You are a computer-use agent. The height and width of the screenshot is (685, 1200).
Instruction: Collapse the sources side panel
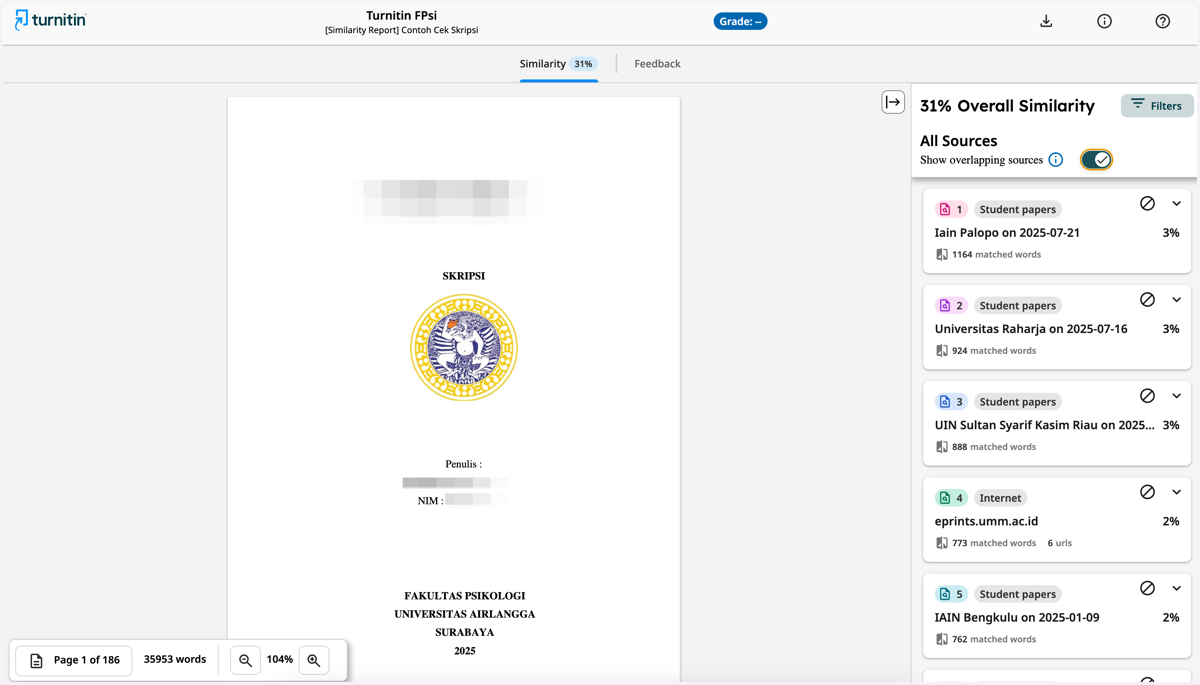pyautogui.click(x=893, y=102)
